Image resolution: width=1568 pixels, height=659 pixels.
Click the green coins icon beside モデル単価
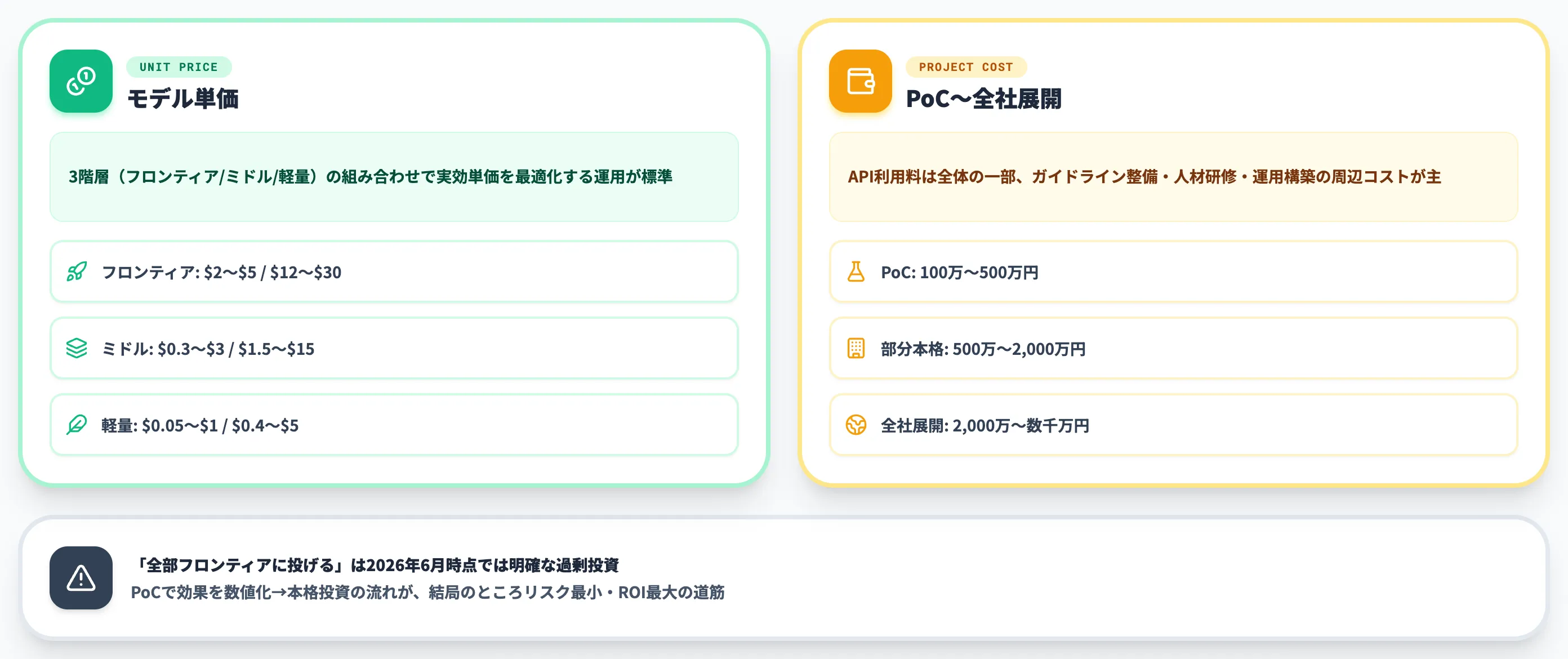click(x=81, y=81)
